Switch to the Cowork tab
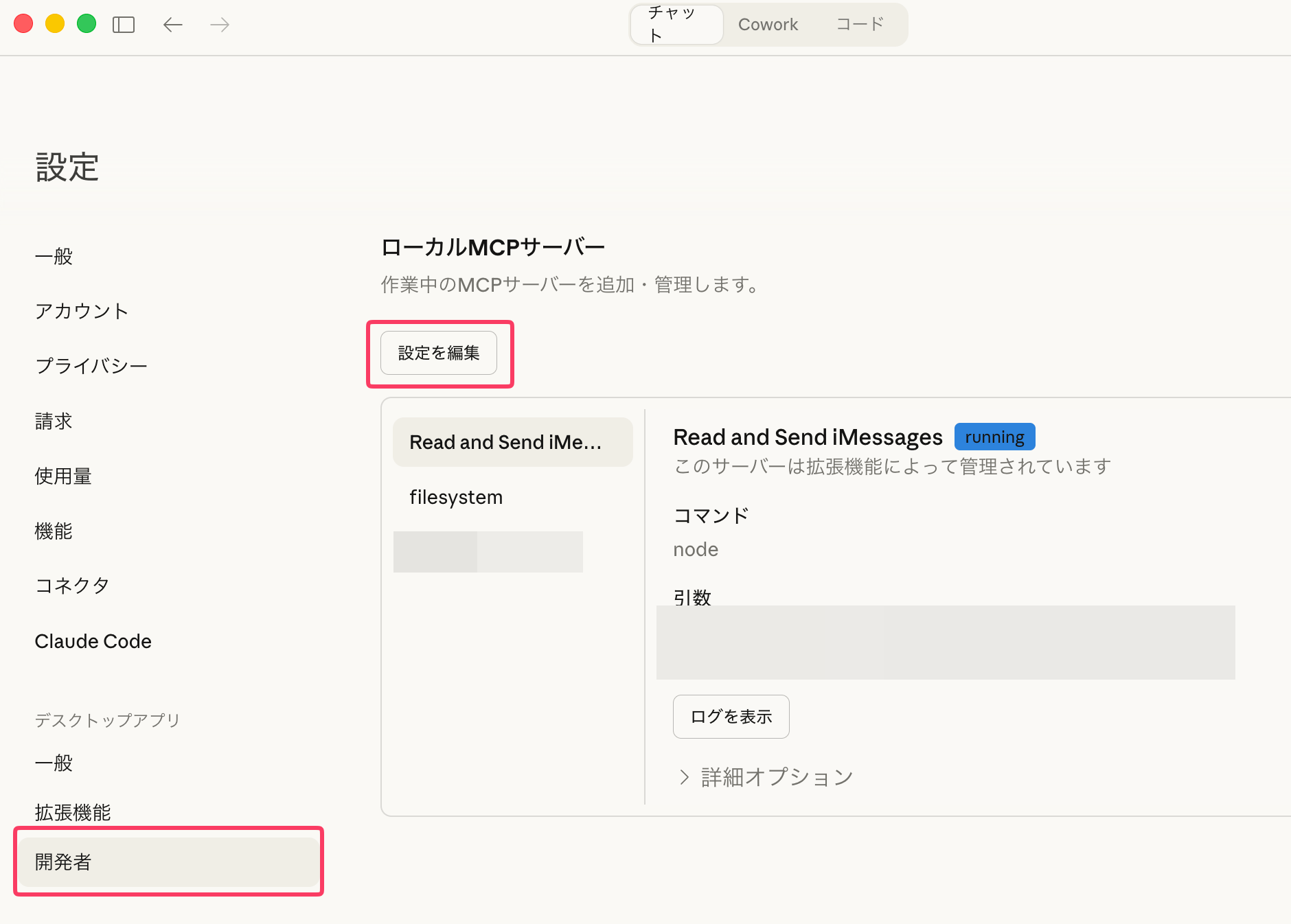The image size is (1291, 924). (x=768, y=24)
